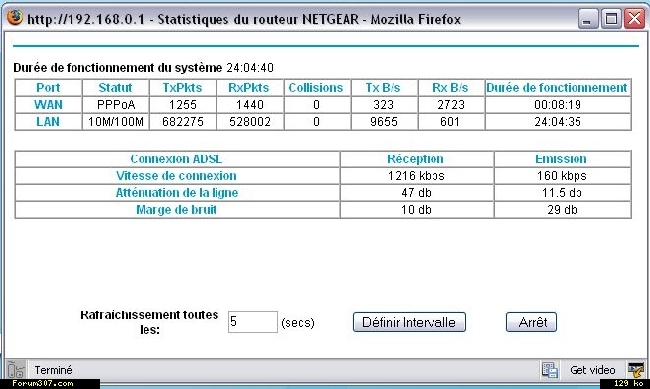Click the PPPoA status cell

116,105
